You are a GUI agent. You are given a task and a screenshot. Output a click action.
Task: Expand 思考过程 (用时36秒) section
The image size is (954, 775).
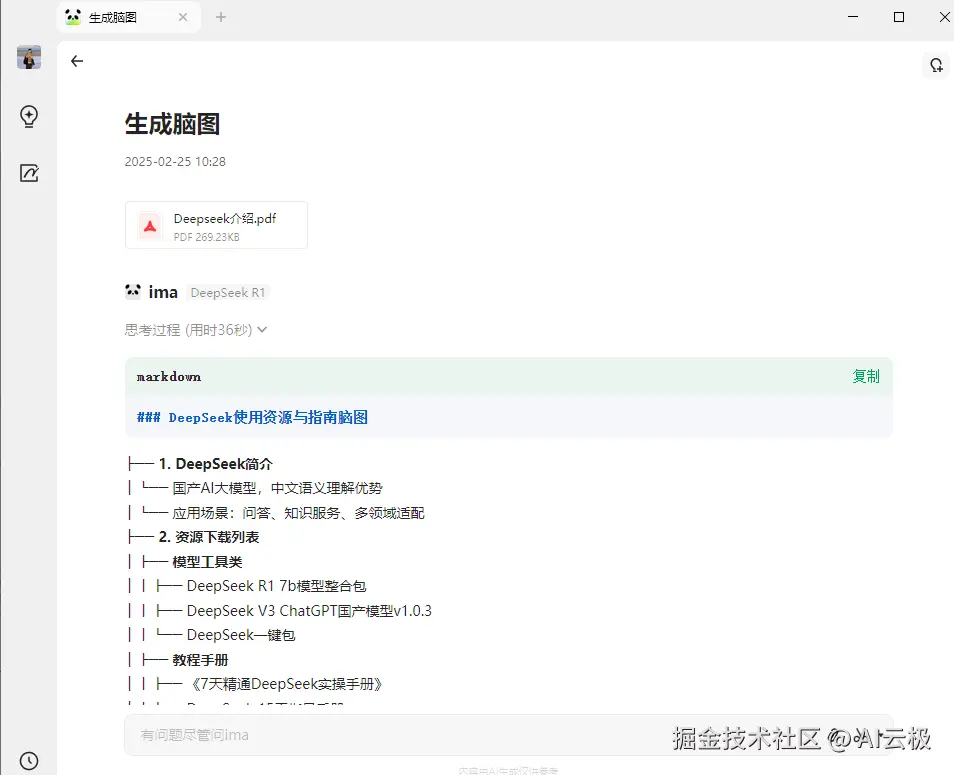[196, 330]
